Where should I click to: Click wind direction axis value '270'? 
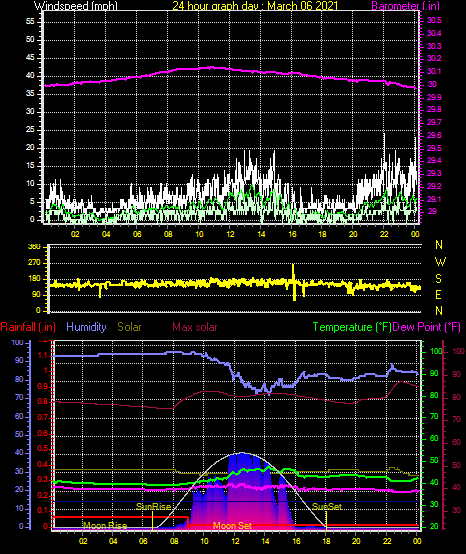click(x=34, y=263)
